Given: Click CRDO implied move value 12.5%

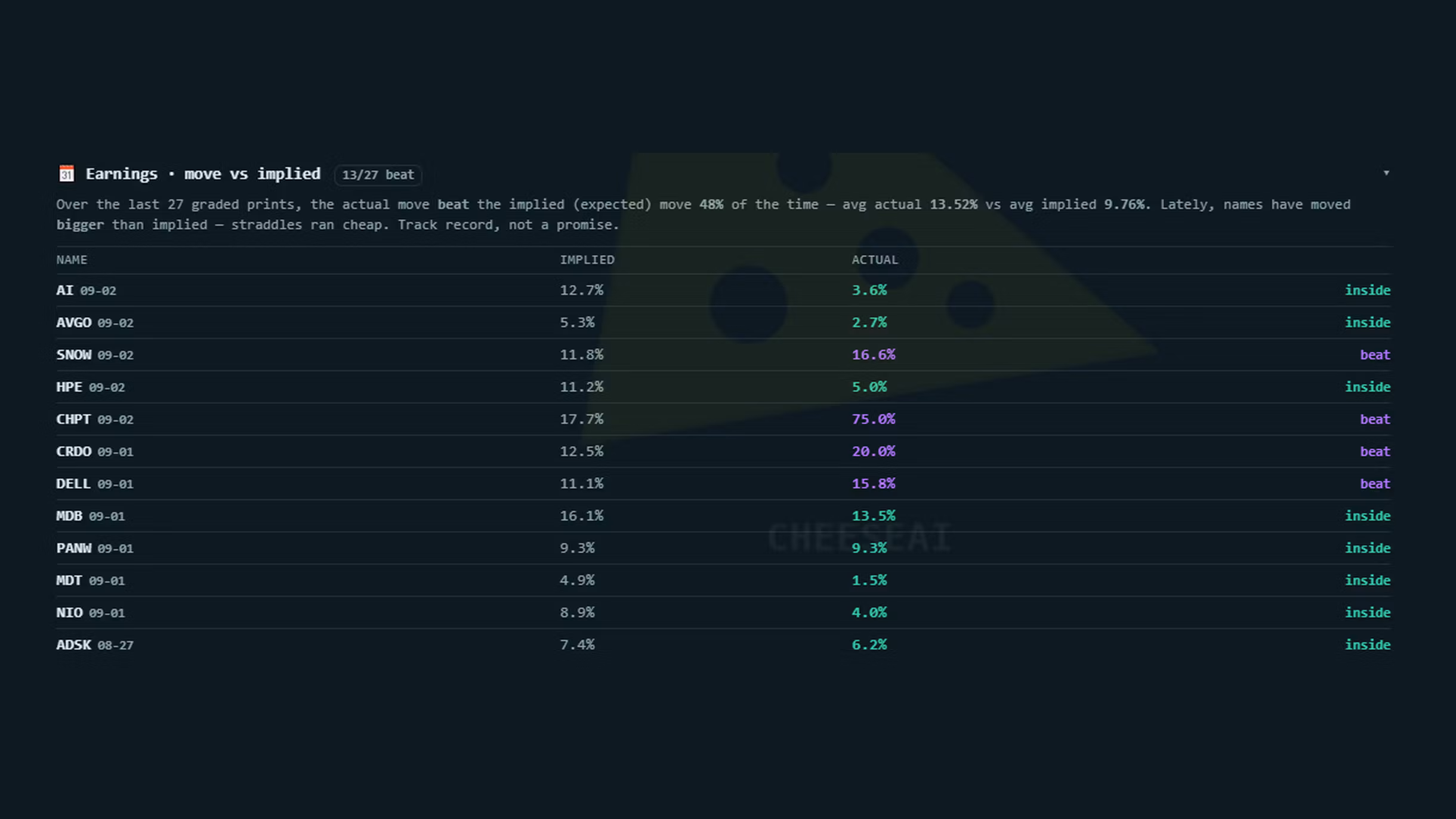Looking at the screenshot, I should (581, 452).
